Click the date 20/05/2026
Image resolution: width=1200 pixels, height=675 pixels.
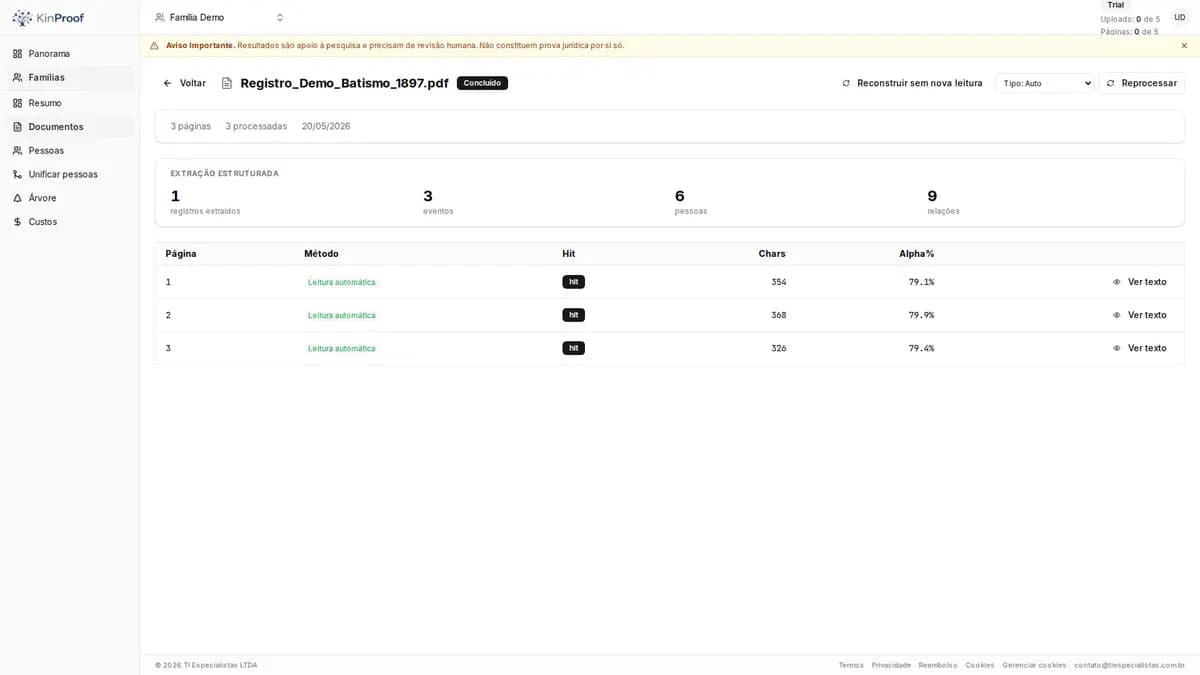(326, 126)
